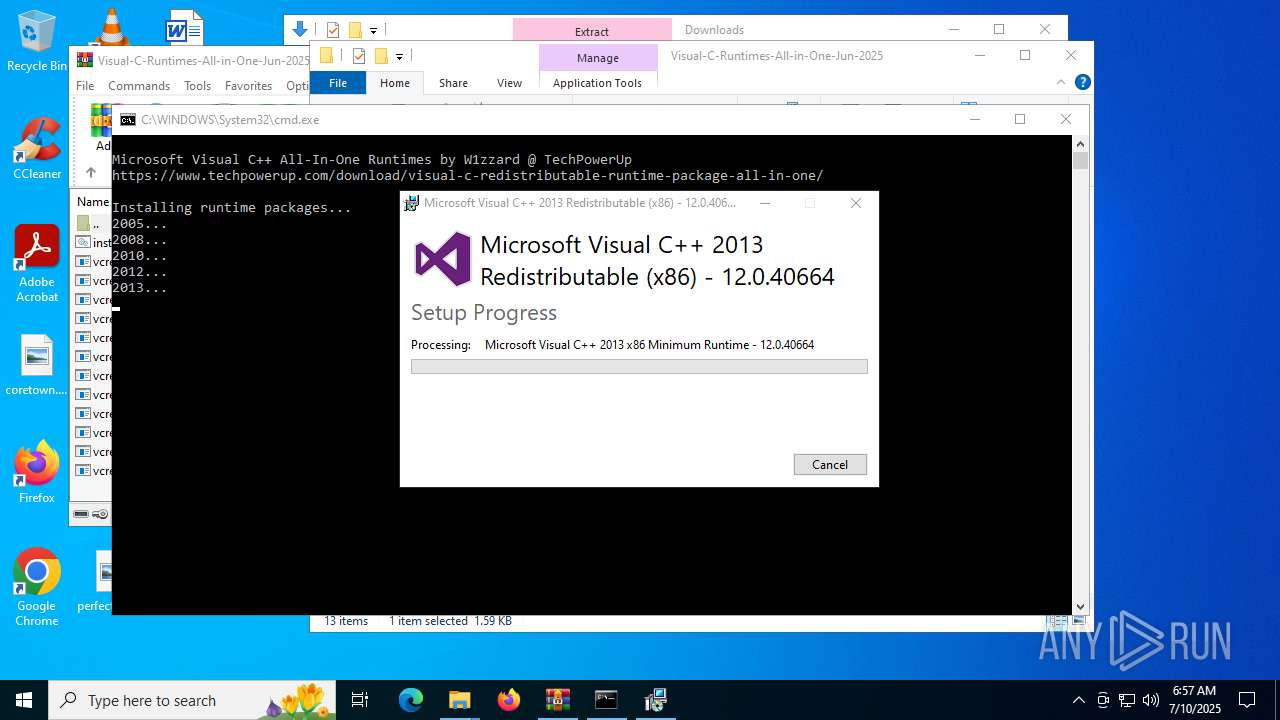Switch to the View ribbon tab

pyautogui.click(x=509, y=83)
